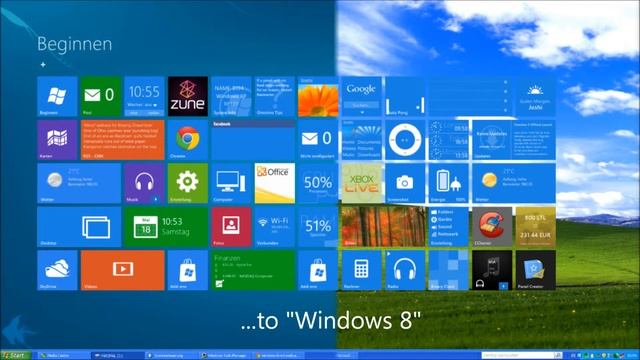Open the Rechner calculator tile

click(x=362, y=270)
